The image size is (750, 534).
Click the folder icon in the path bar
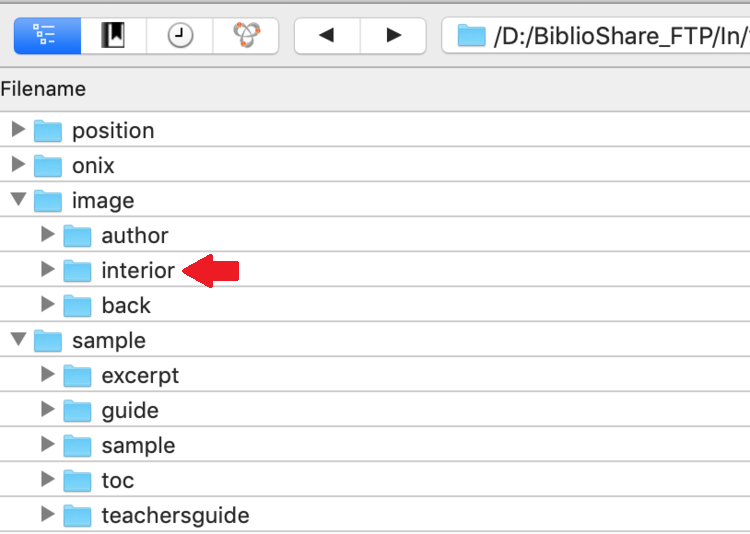click(x=471, y=36)
